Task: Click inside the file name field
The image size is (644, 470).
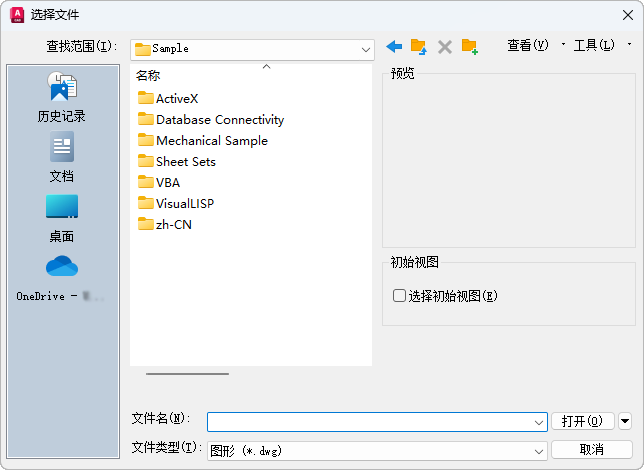Action: (x=370, y=422)
